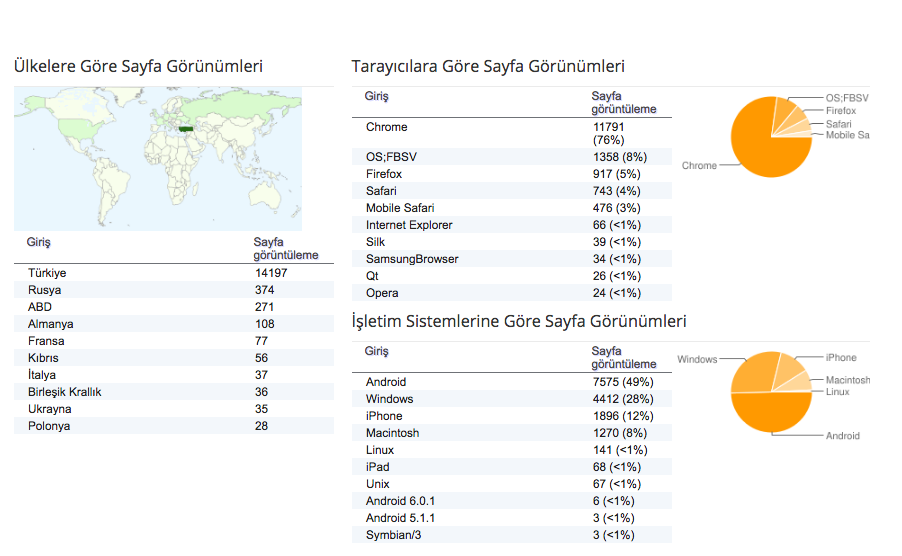This screenshot has height=556, width=902.
Task: Click the 'Linux' label beside the OS pie chart
Action: click(x=838, y=392)
